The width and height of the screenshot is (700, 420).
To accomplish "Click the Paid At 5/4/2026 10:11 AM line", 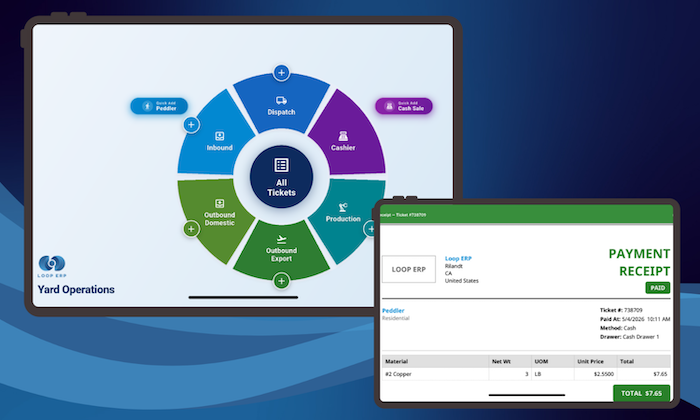I will pos(635,319).
